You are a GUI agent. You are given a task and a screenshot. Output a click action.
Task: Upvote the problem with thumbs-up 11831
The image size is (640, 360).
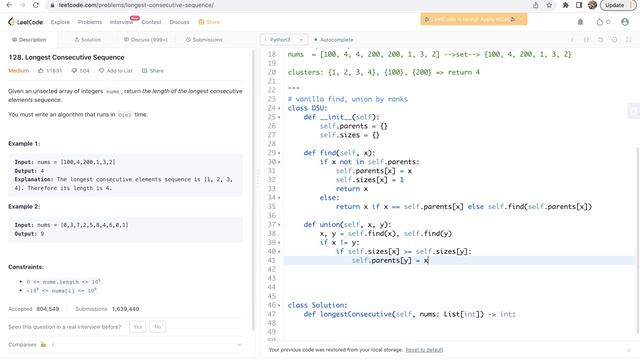click(50, 71)
